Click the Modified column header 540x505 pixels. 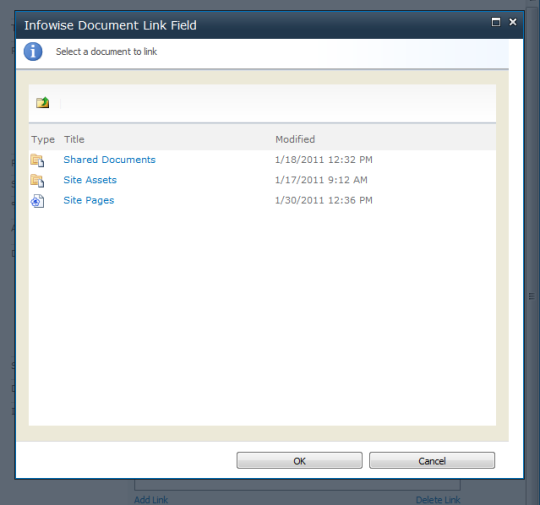pyautogui.click(x=295, y=139)
